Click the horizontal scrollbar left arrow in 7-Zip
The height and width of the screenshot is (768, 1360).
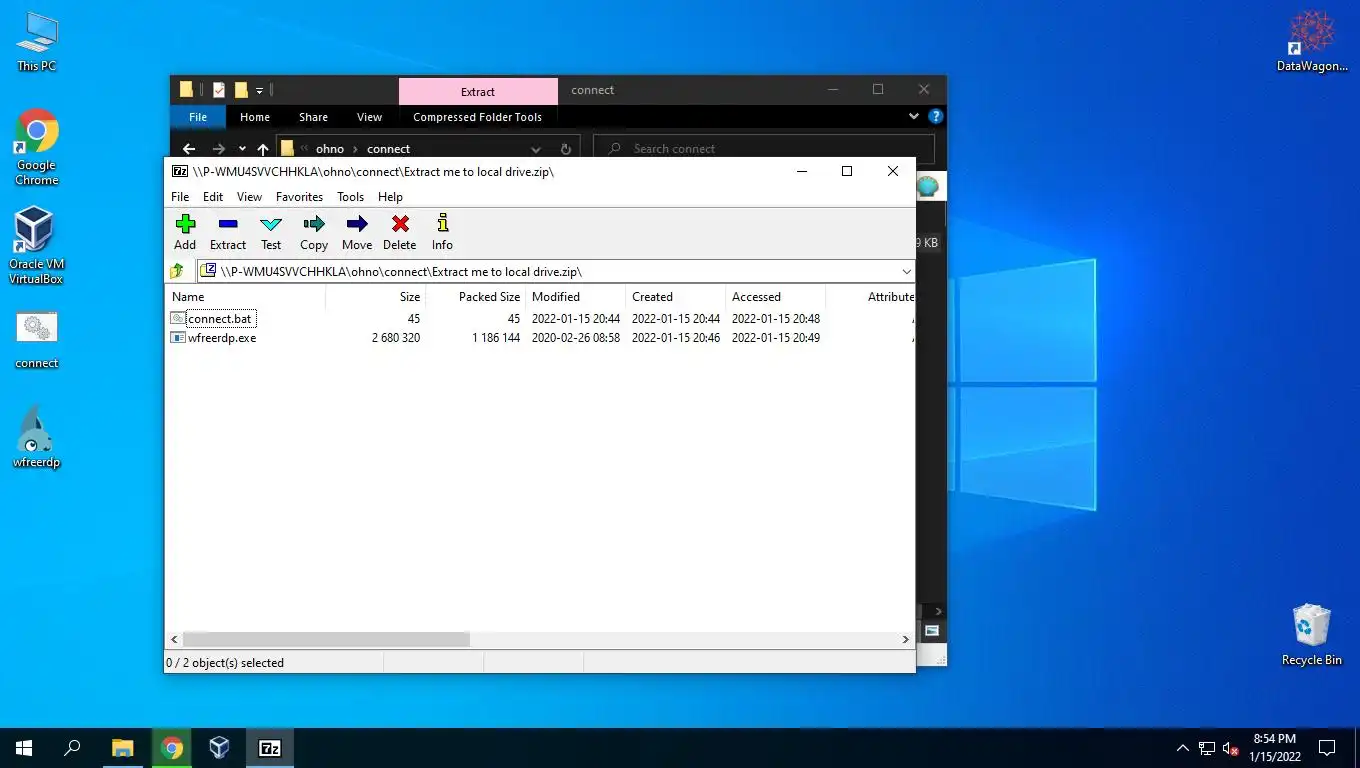point(174,639)
